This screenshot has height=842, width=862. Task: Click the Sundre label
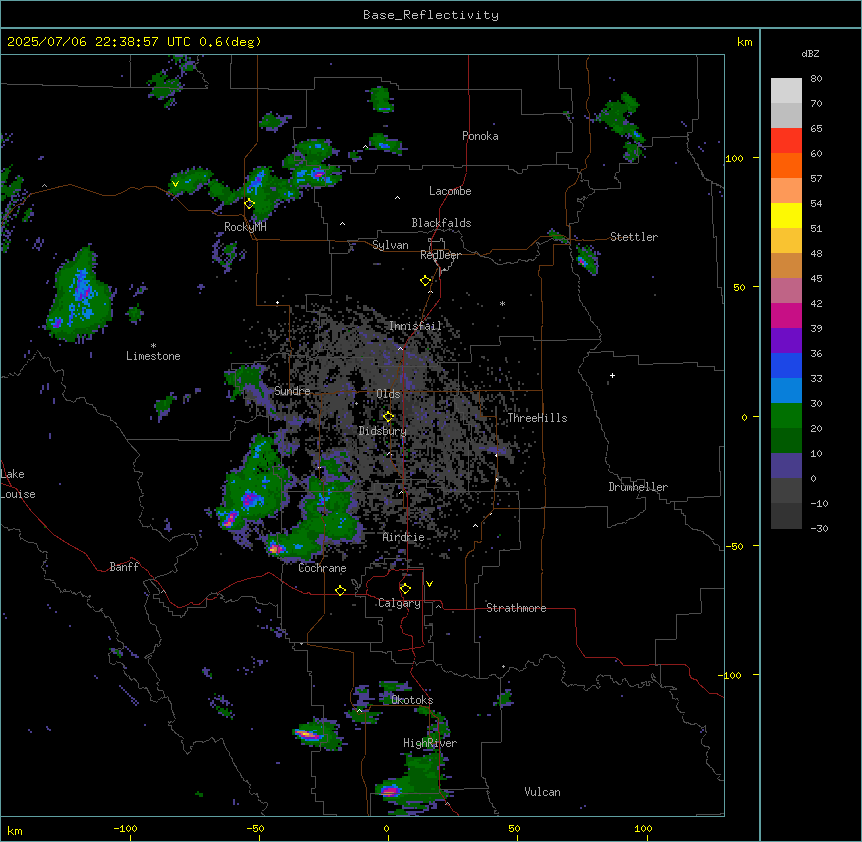(x=292, y=391)
